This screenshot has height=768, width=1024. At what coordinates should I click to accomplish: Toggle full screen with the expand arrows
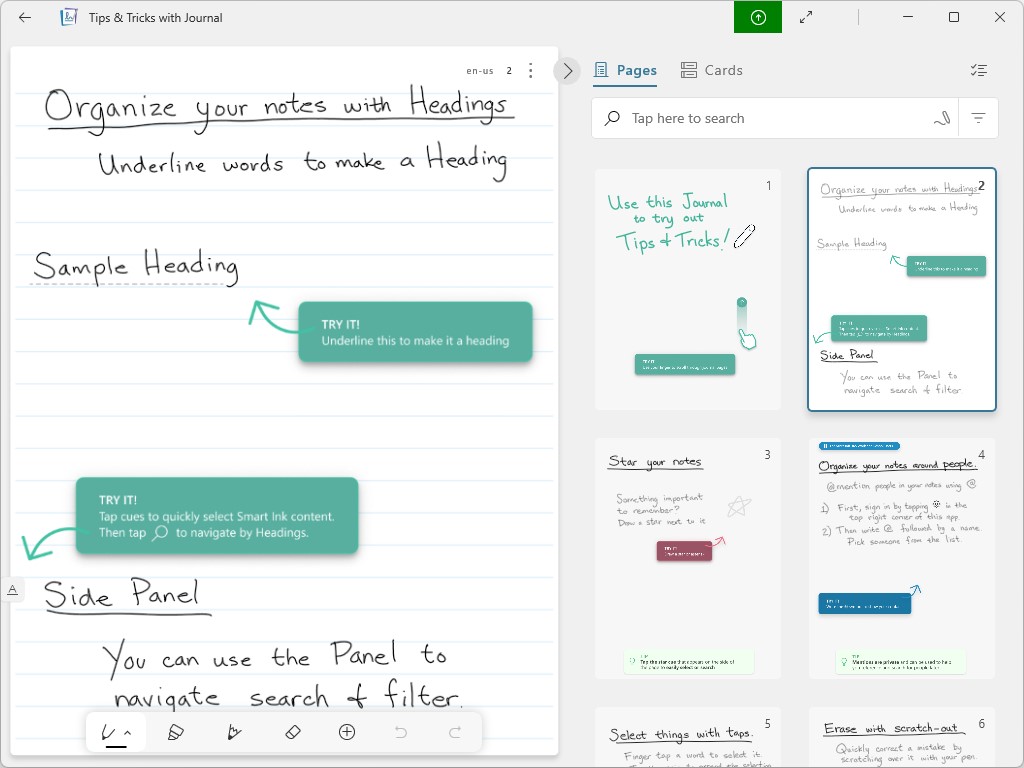[806, 17]
